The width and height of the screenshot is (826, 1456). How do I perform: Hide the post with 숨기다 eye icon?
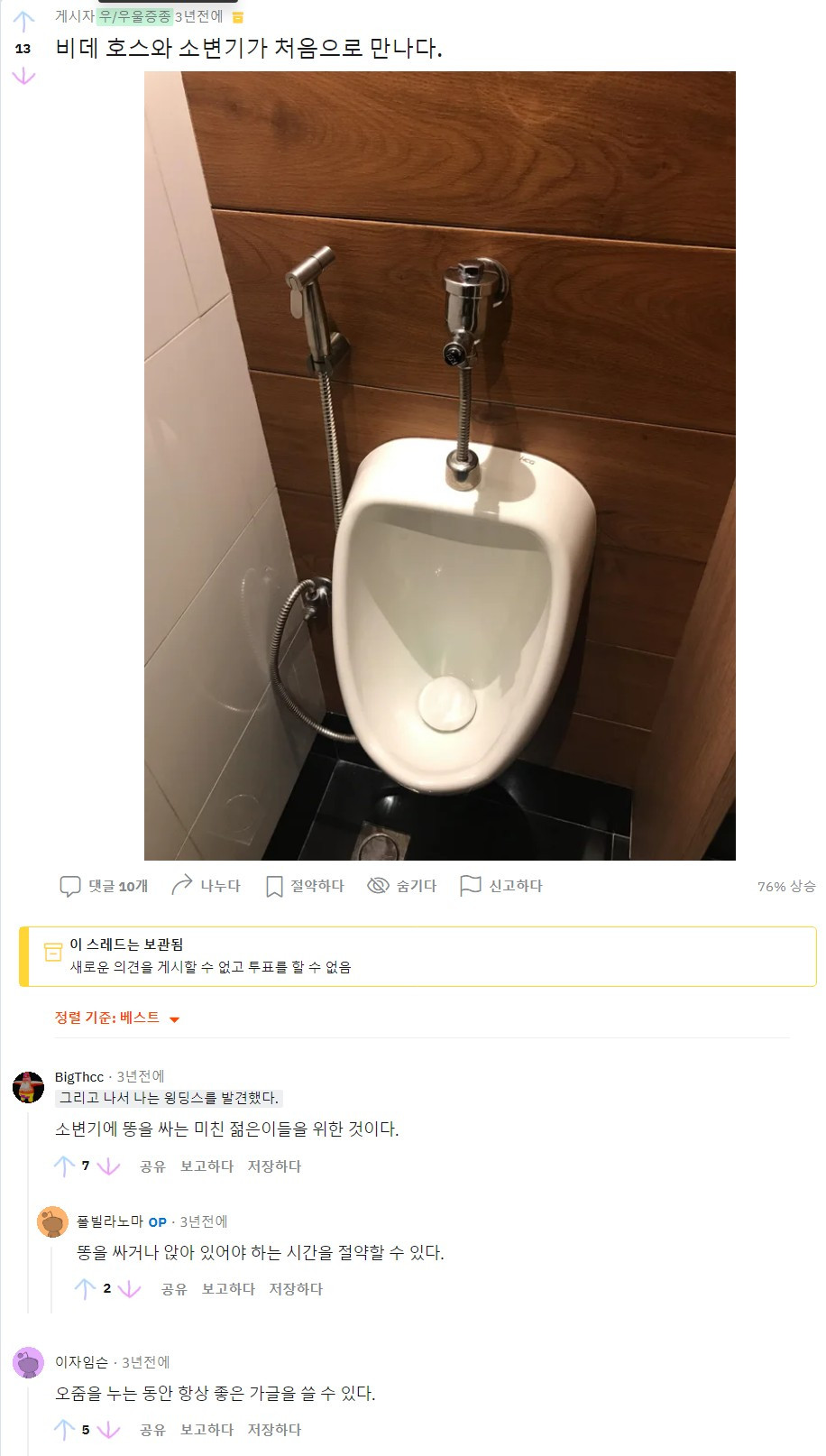tap(378, 886)
